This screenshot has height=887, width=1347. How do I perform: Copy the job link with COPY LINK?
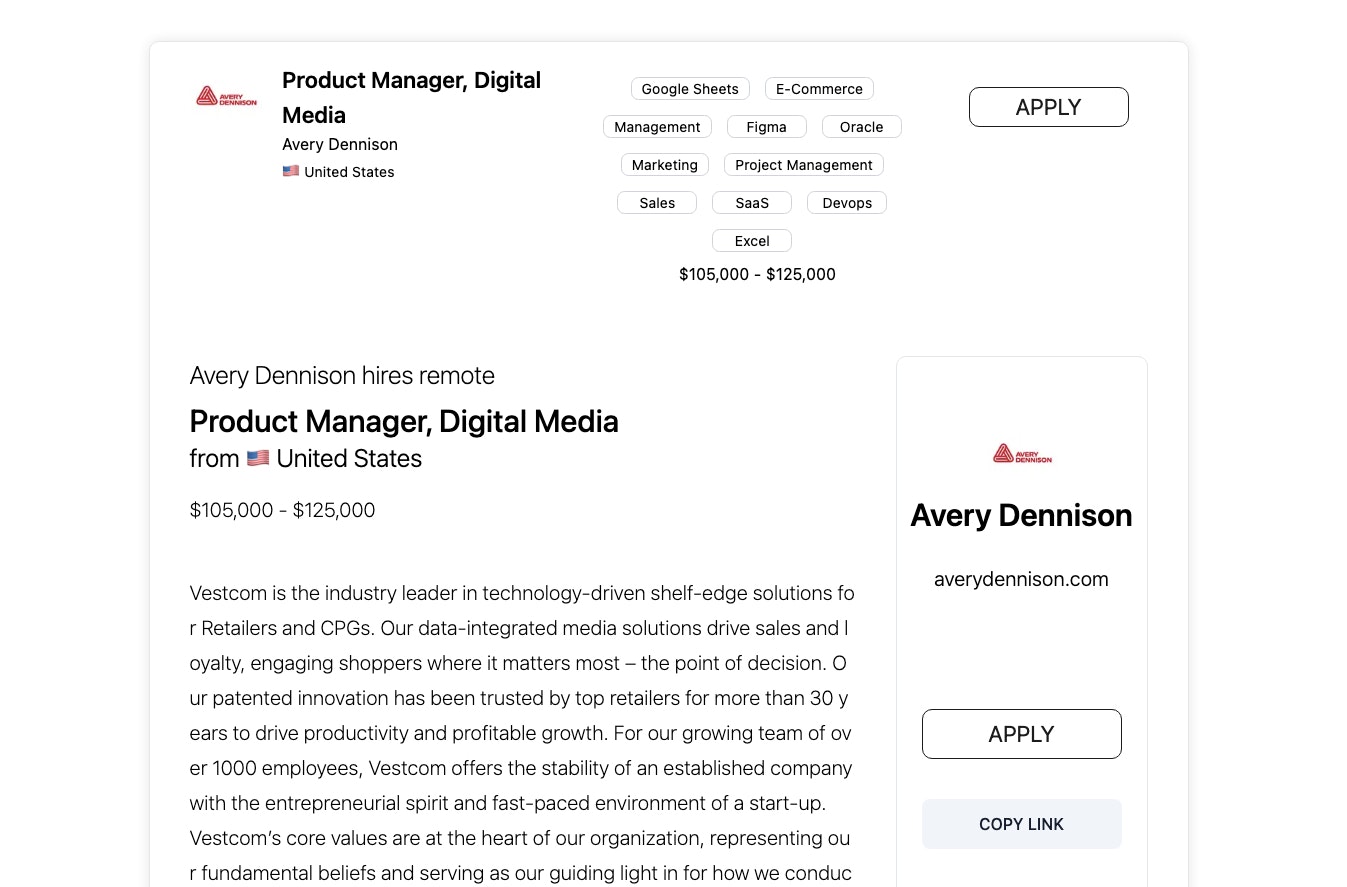tap(1021, 824)
